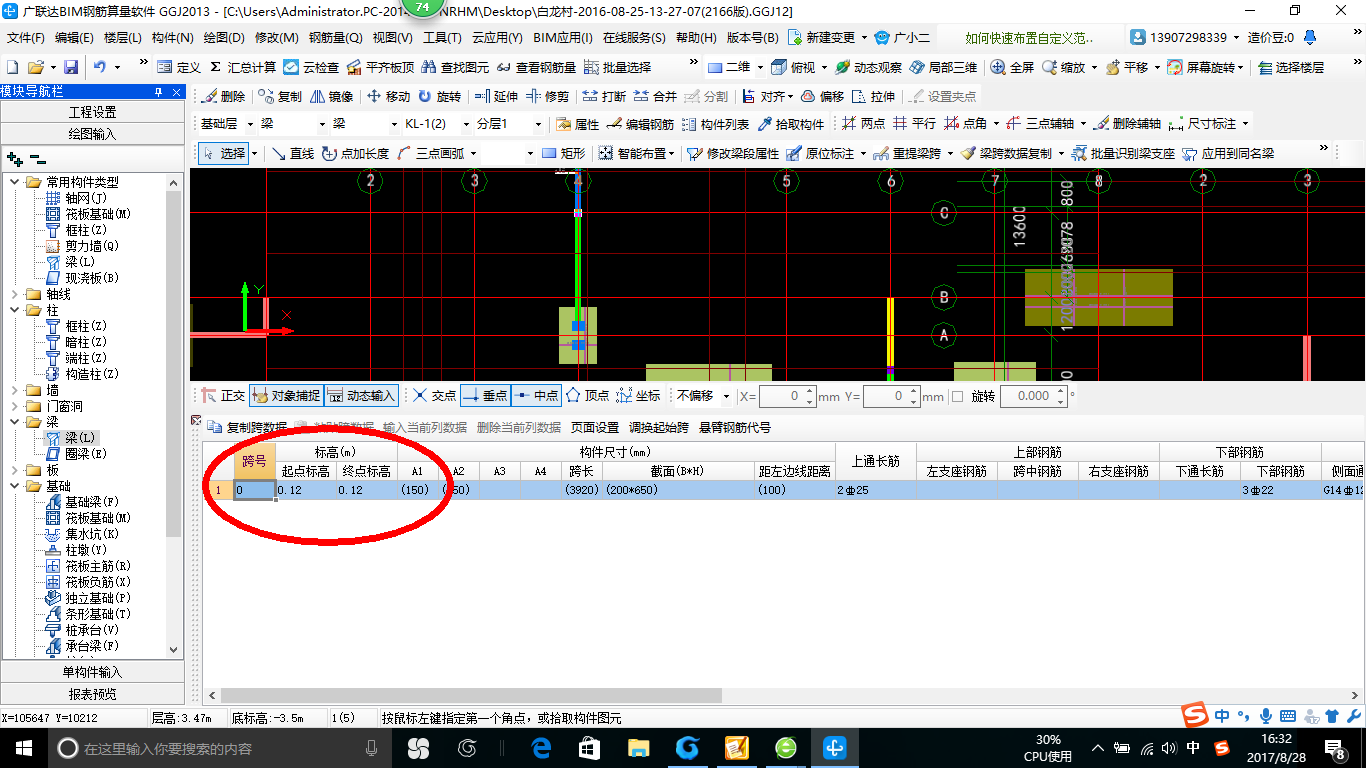Click 修剪 trim tool
The width and height of the screenshot is (1366, 768).
click(547, 97)
